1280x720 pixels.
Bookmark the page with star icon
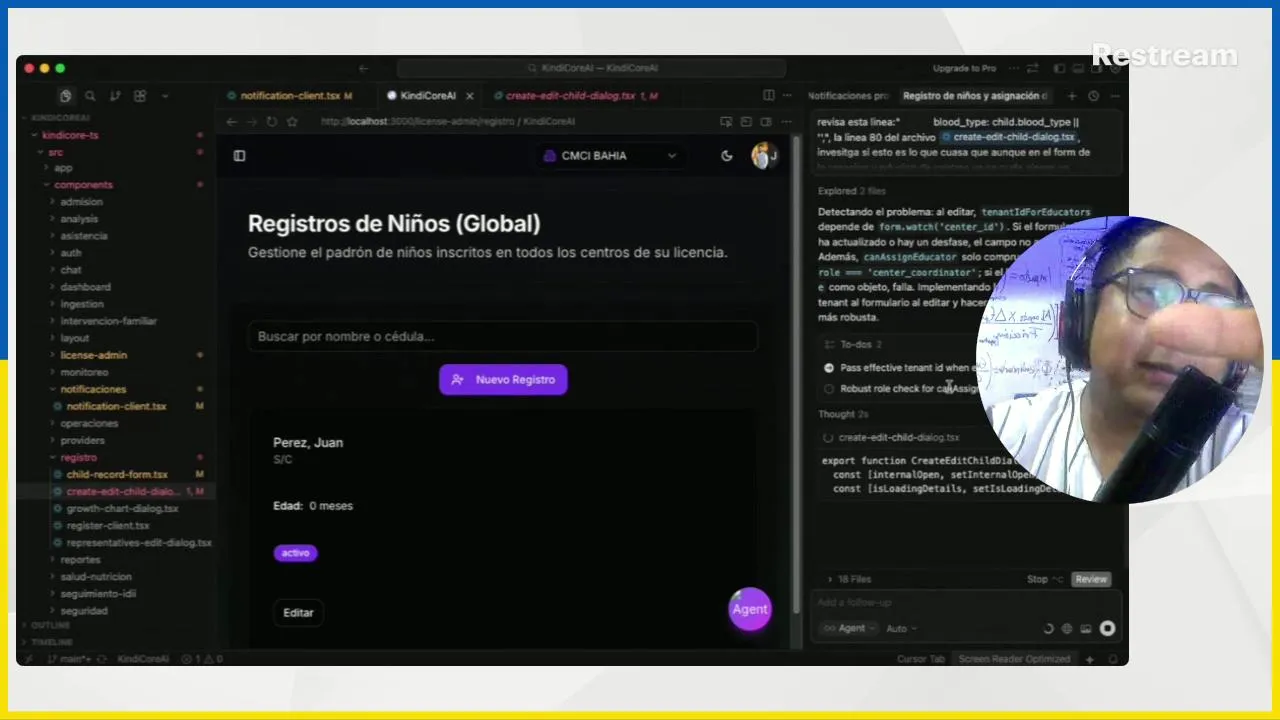pyautogui.click(x=292, y=121)
